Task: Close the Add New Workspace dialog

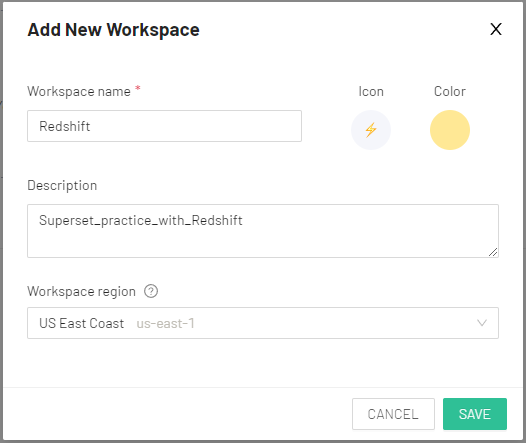Action: coord(496,29)
